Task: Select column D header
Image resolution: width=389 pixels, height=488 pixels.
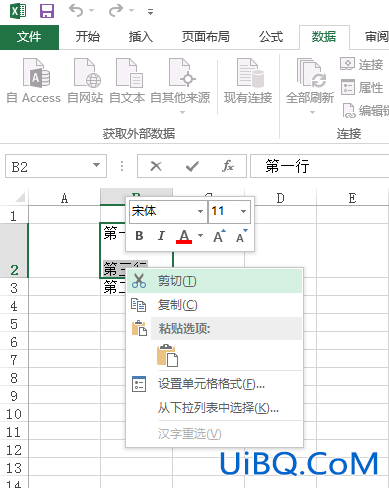Action: pyautogui.click(x=280, y=198)
